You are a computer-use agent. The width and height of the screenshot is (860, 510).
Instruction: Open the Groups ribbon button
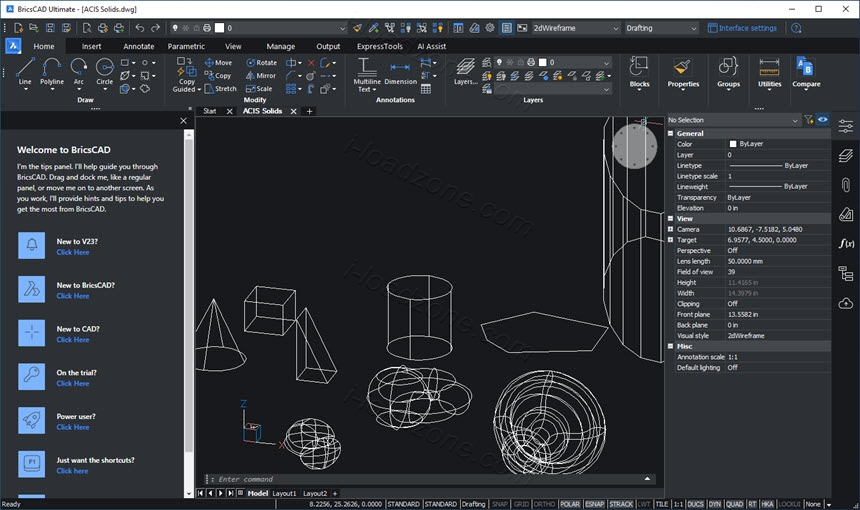[728, 72]
